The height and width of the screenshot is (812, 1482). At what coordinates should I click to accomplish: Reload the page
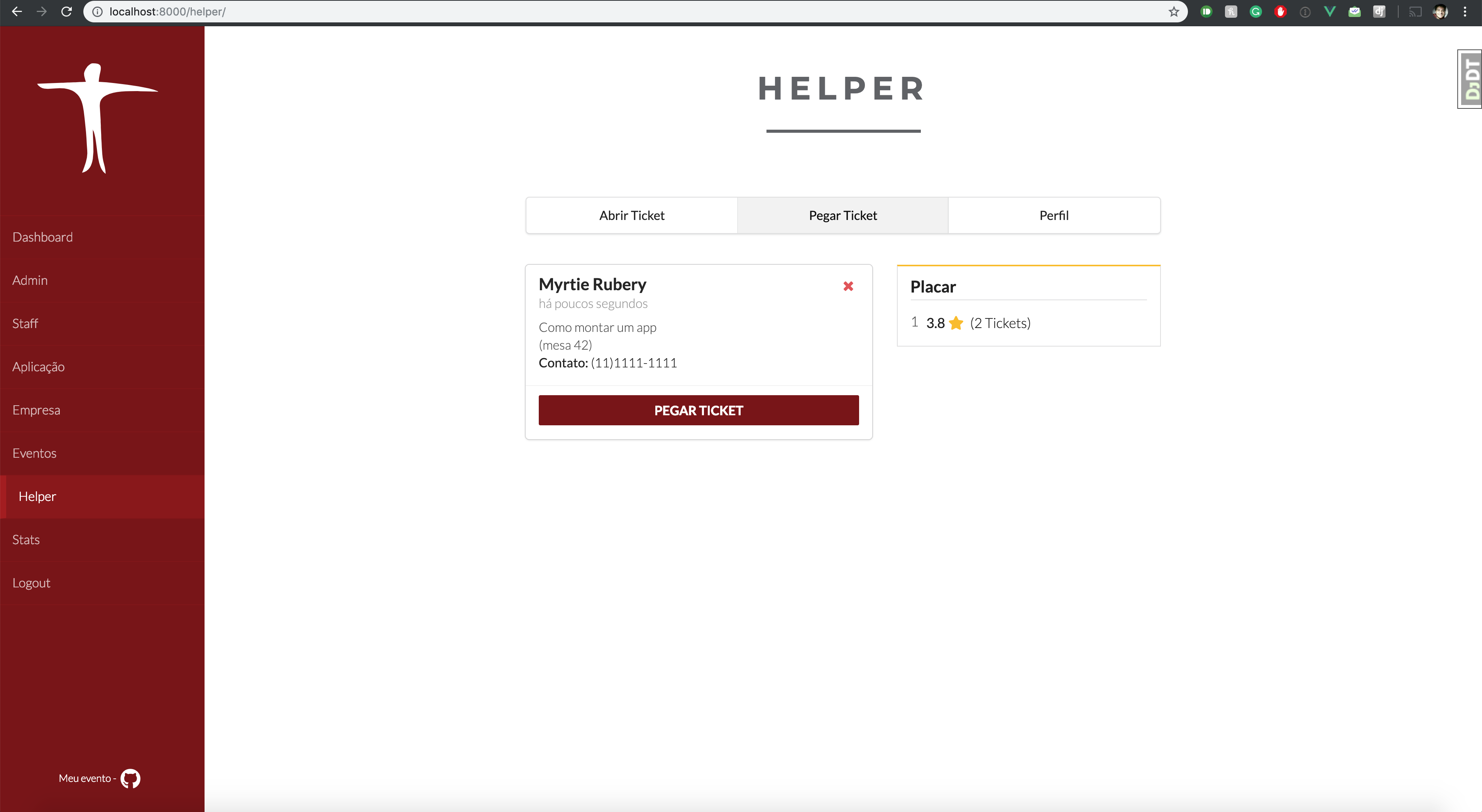66,12
